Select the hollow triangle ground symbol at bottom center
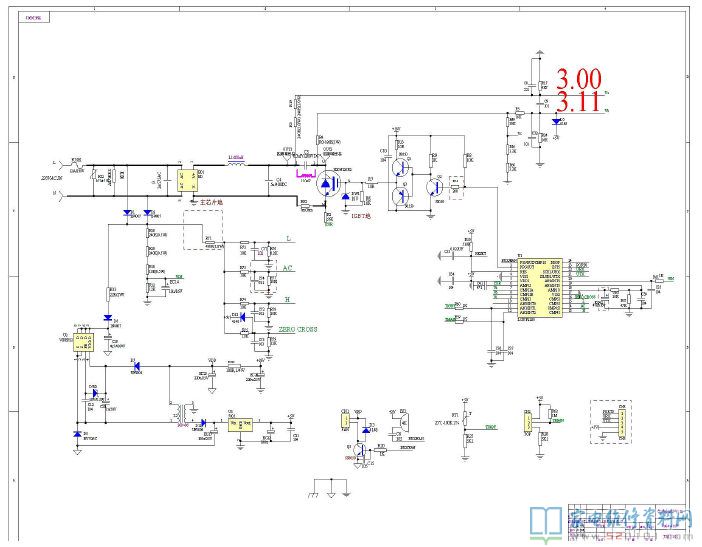 click(x=331, y=495)
